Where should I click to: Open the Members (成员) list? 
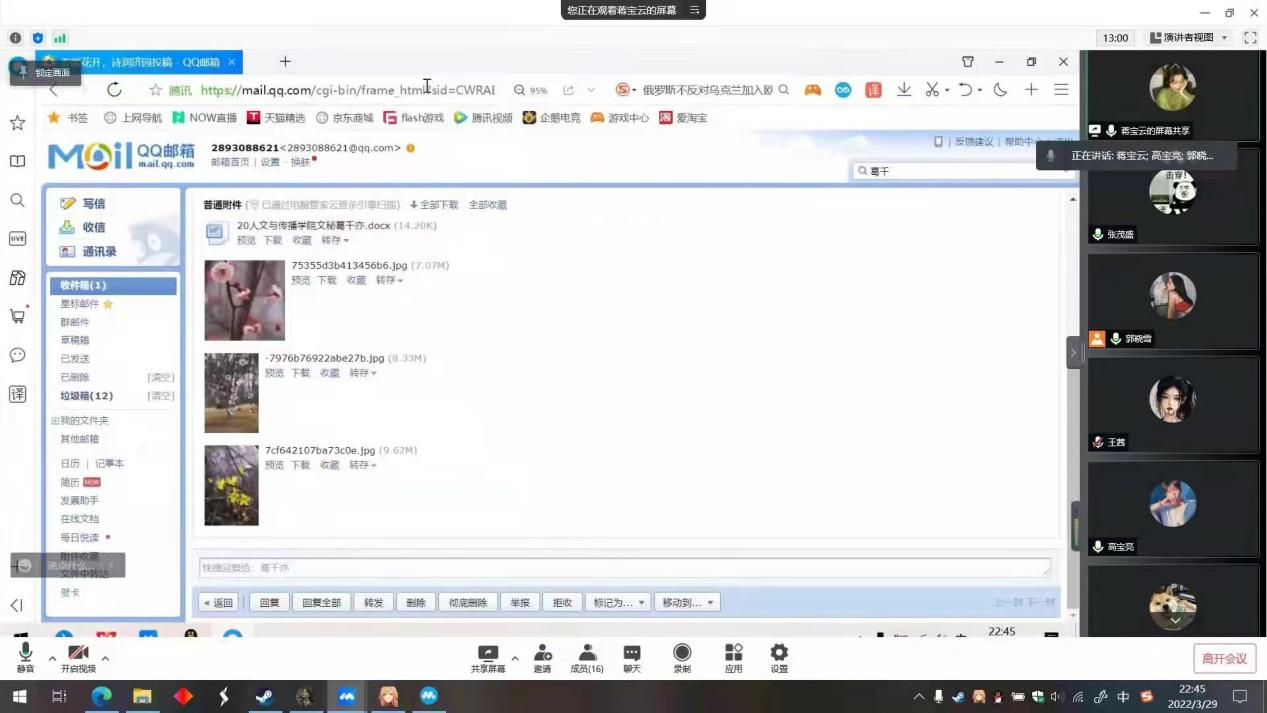coord(587,658)
